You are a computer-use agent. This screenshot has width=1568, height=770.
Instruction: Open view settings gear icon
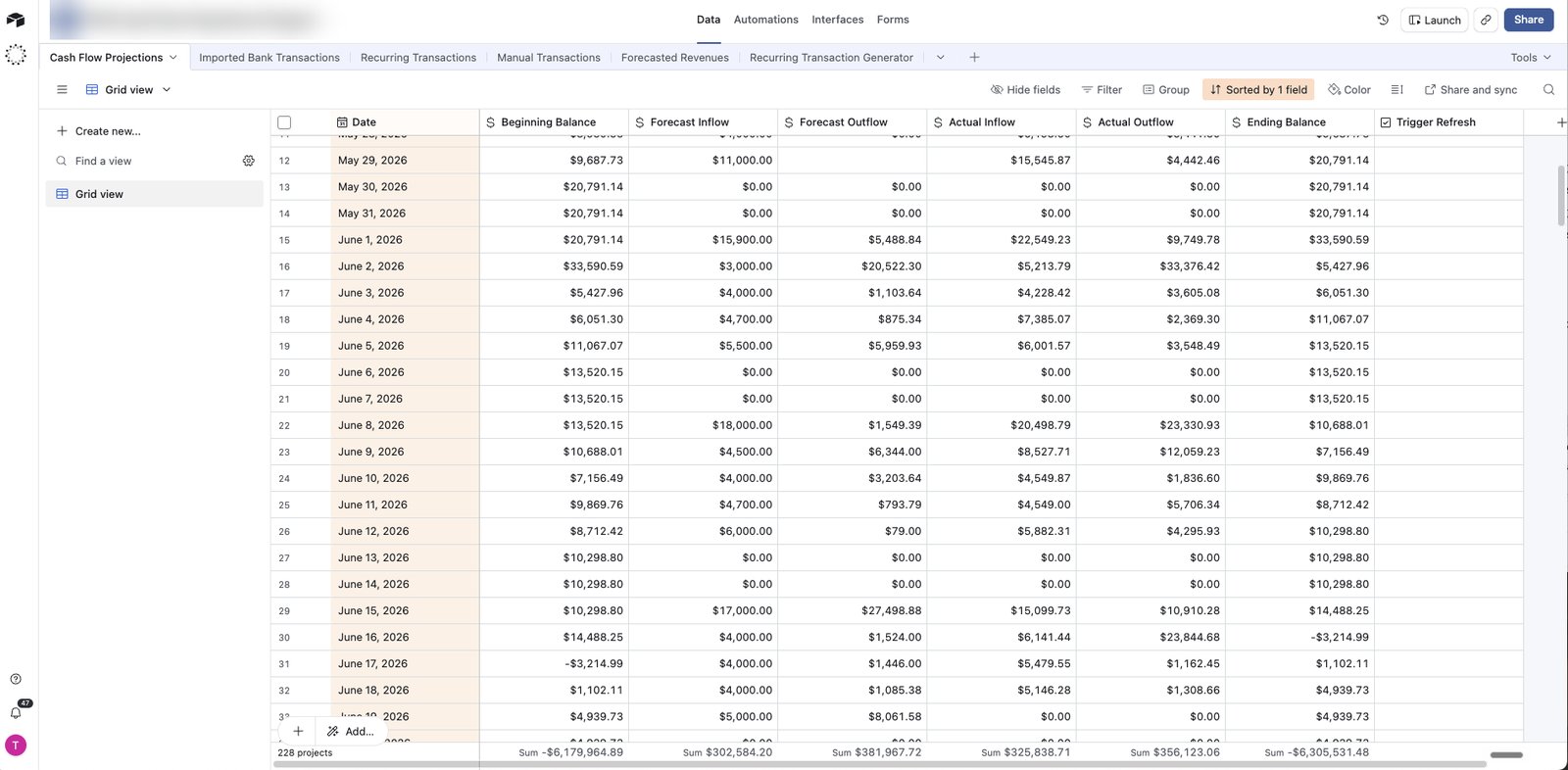[249, 161]
